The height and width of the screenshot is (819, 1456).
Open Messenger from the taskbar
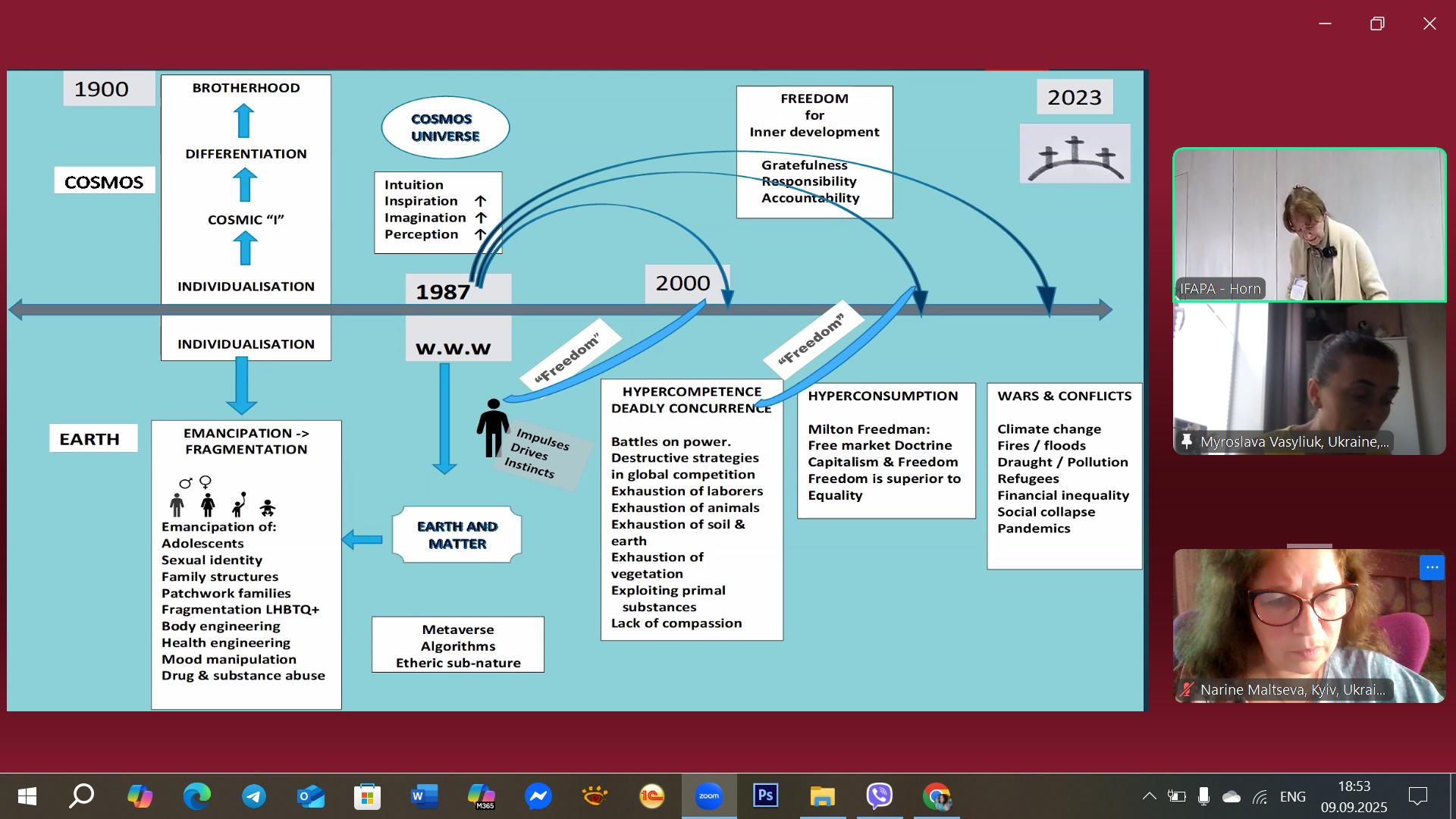pyautogui.click(x=538, y=796)
